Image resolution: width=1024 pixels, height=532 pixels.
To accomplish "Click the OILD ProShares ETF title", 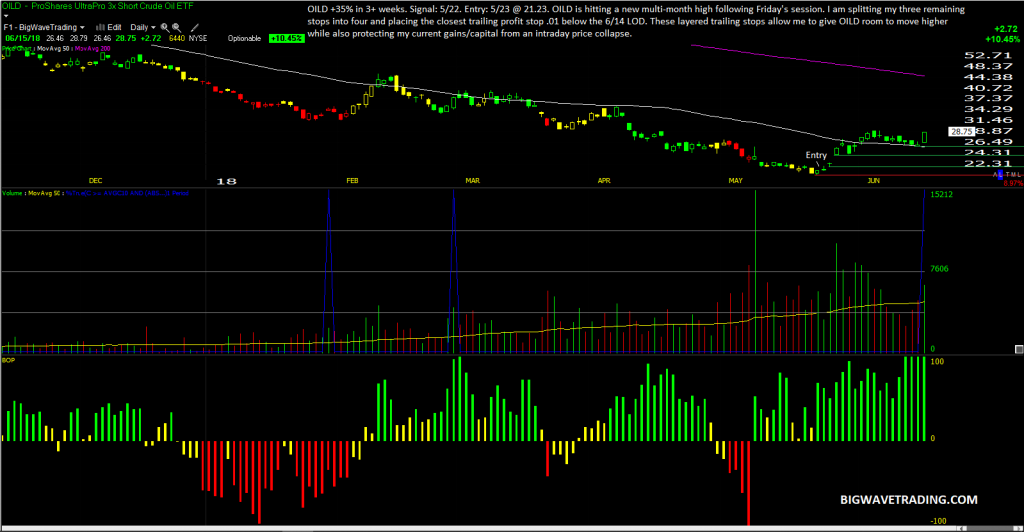I will click(97, 6).
